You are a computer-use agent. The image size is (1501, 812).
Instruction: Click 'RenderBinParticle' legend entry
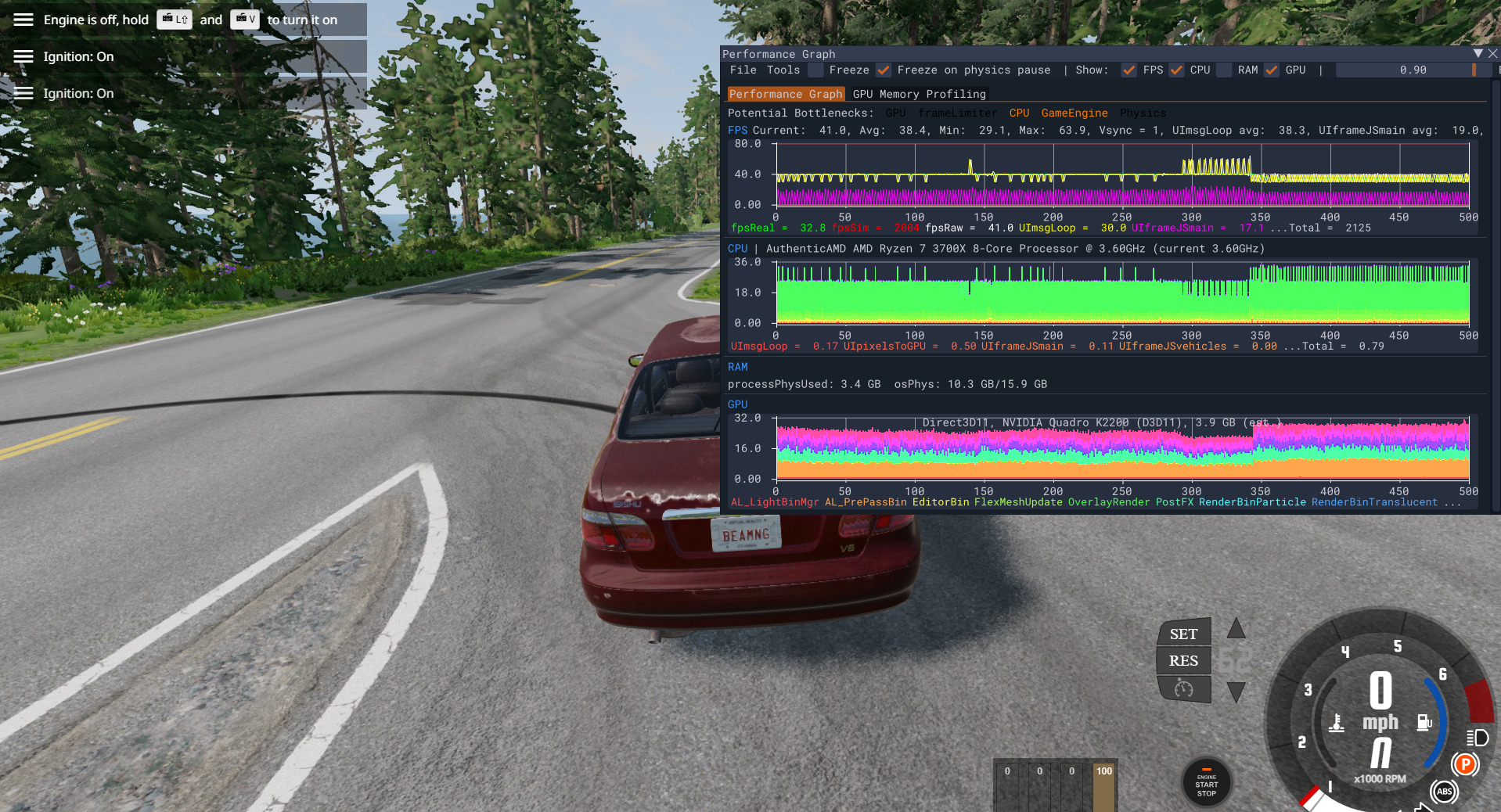1252,502
